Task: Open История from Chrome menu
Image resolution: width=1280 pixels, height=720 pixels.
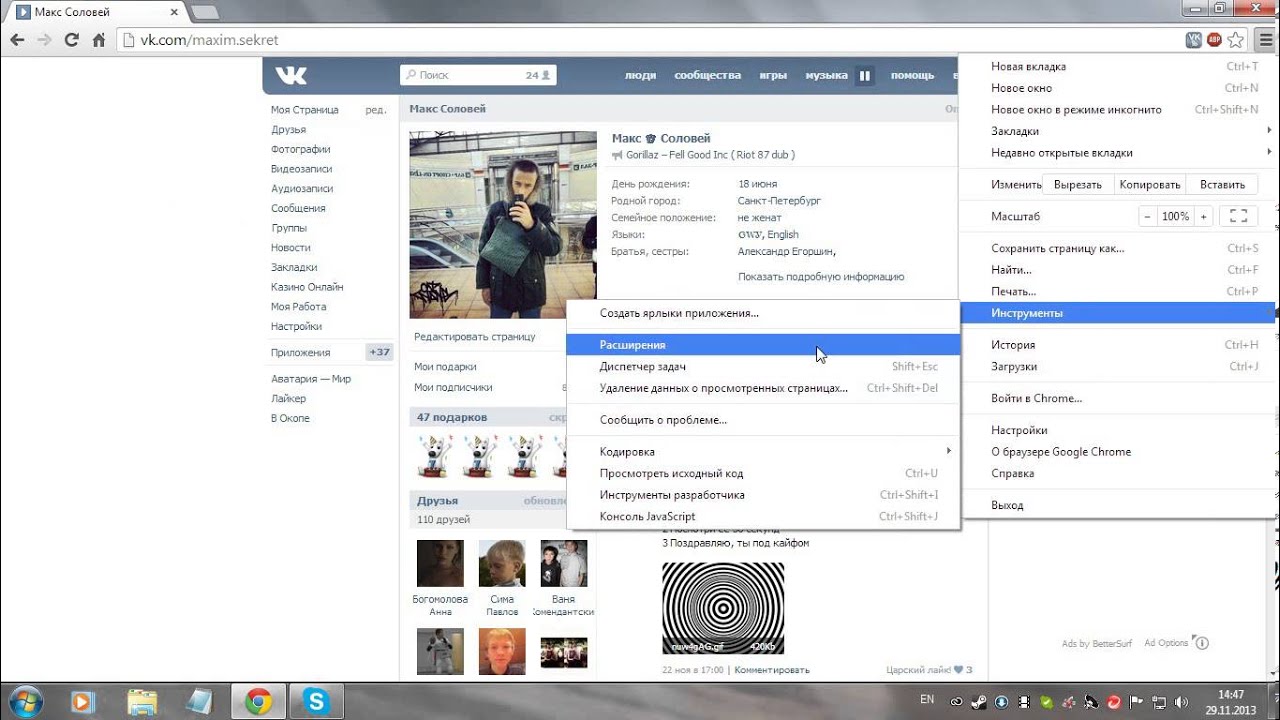Action: click(x=1118, y=345)
